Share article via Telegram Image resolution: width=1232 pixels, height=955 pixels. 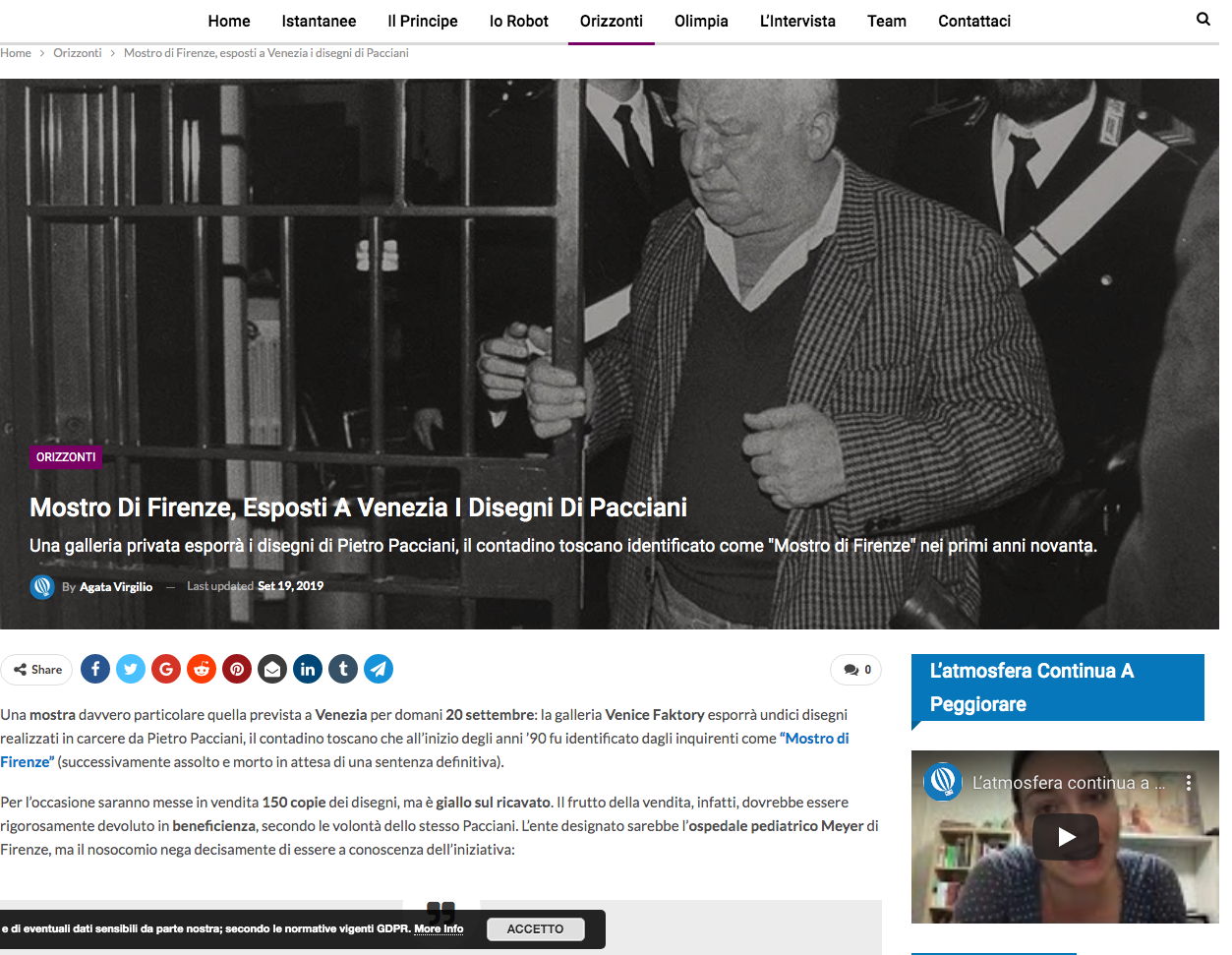[x=379, y=670]
